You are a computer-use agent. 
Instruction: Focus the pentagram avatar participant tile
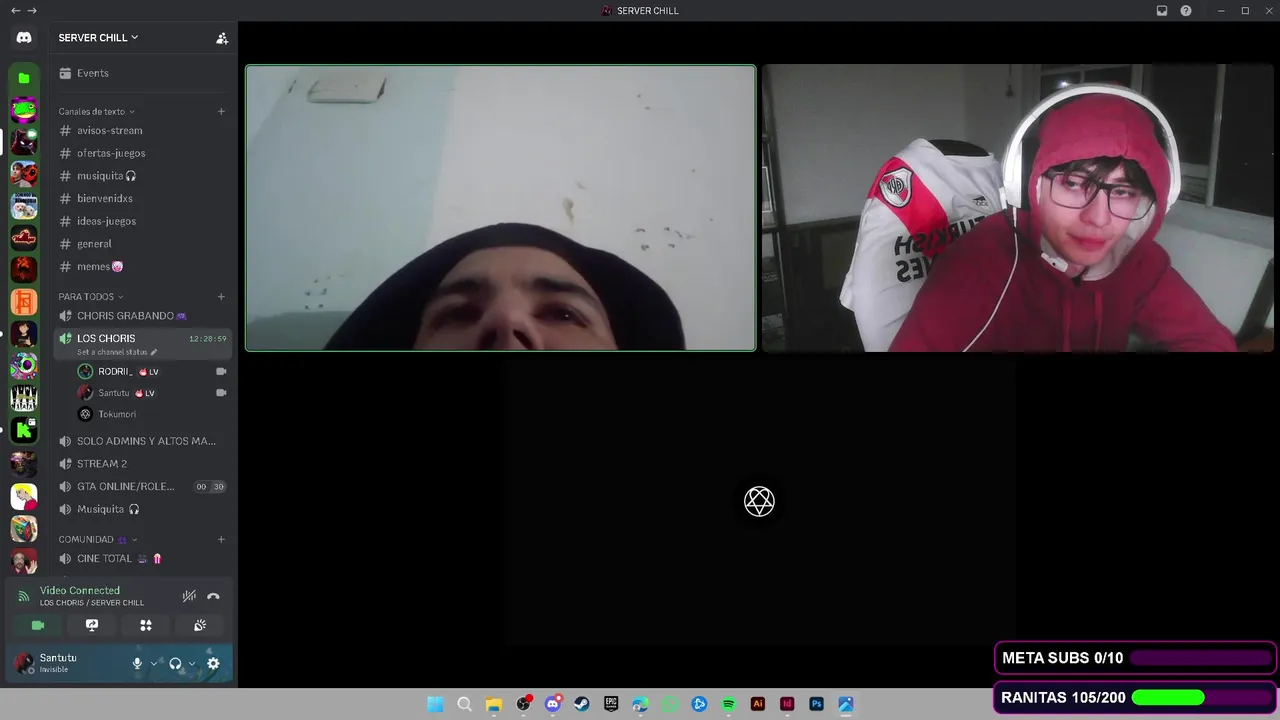[760, 502]
